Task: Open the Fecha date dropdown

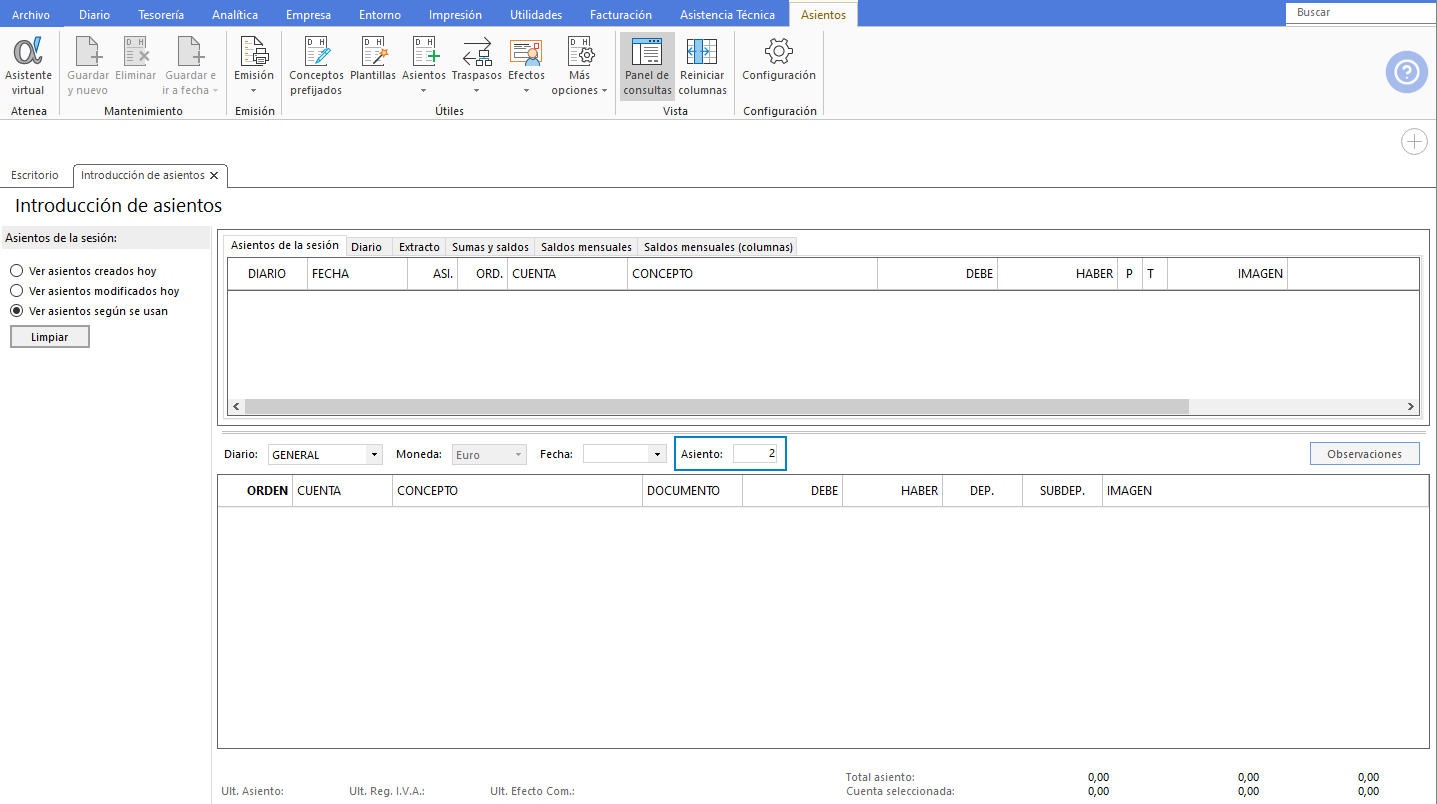Action: [x=657, y=455]
